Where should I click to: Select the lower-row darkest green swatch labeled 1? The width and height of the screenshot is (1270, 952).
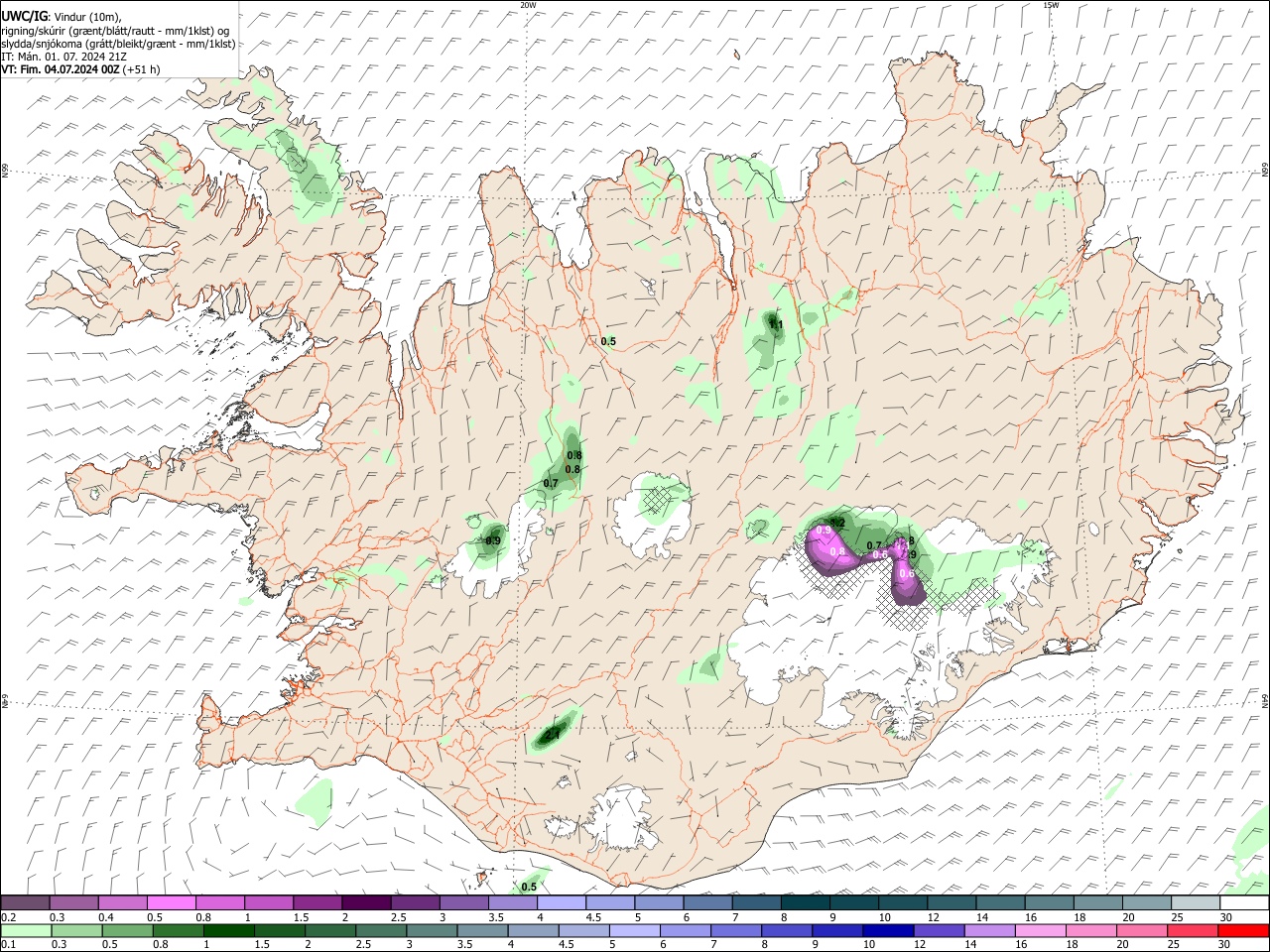[229, 930]
